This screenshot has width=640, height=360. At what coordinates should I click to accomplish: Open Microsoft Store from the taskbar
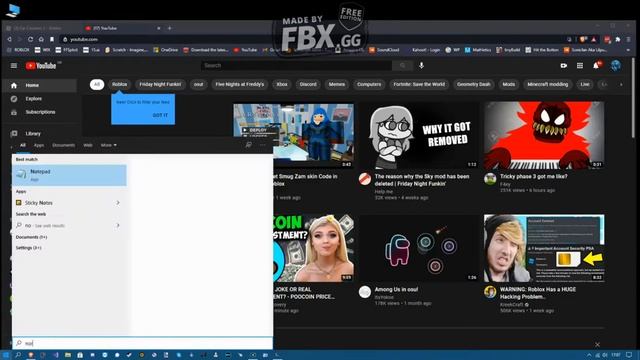[80, 355]
